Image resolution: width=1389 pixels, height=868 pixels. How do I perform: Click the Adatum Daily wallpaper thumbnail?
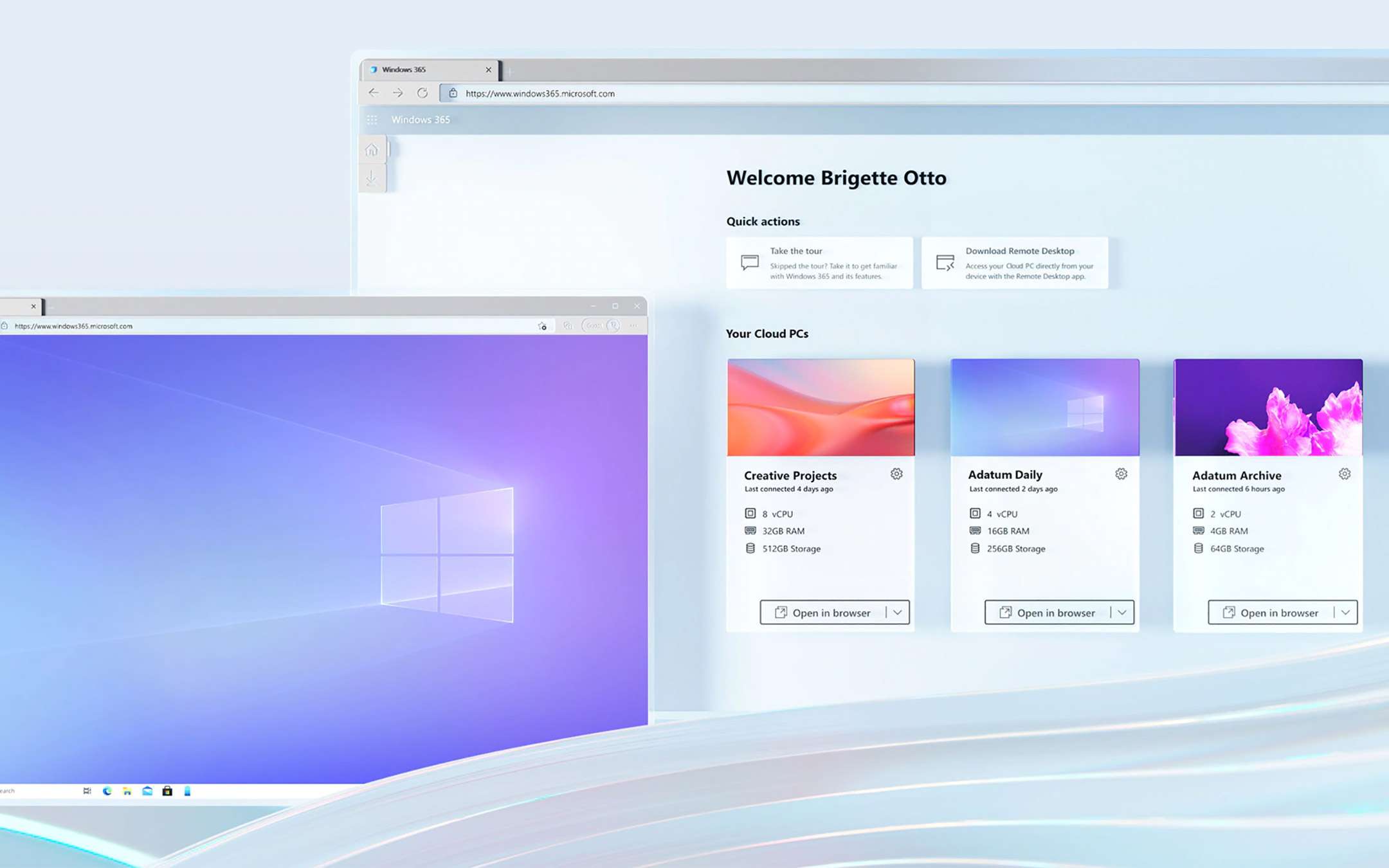click(1045, 408)
